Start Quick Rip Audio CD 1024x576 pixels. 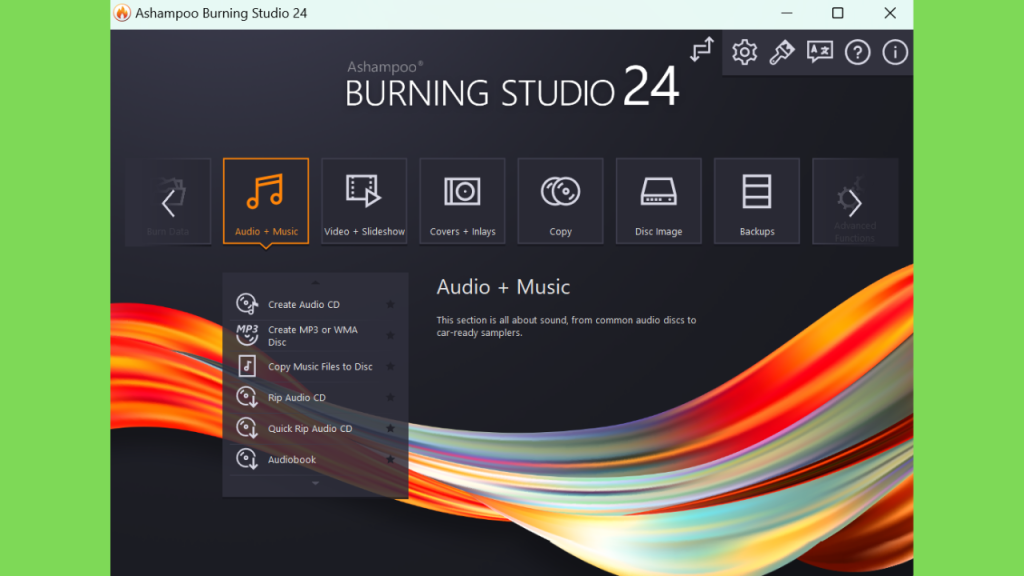(315, 428)
